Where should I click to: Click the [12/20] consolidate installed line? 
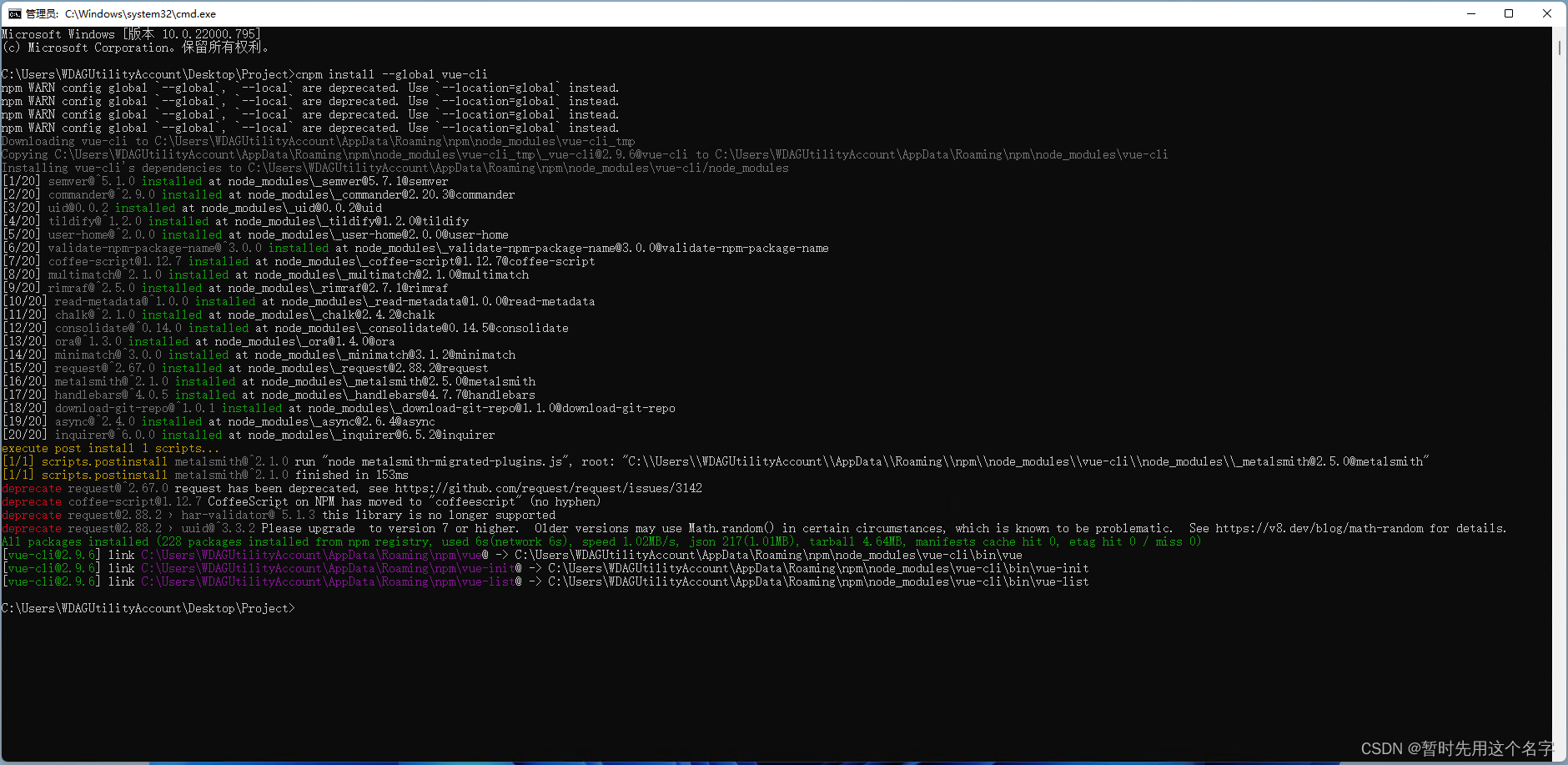pos(284,328)
